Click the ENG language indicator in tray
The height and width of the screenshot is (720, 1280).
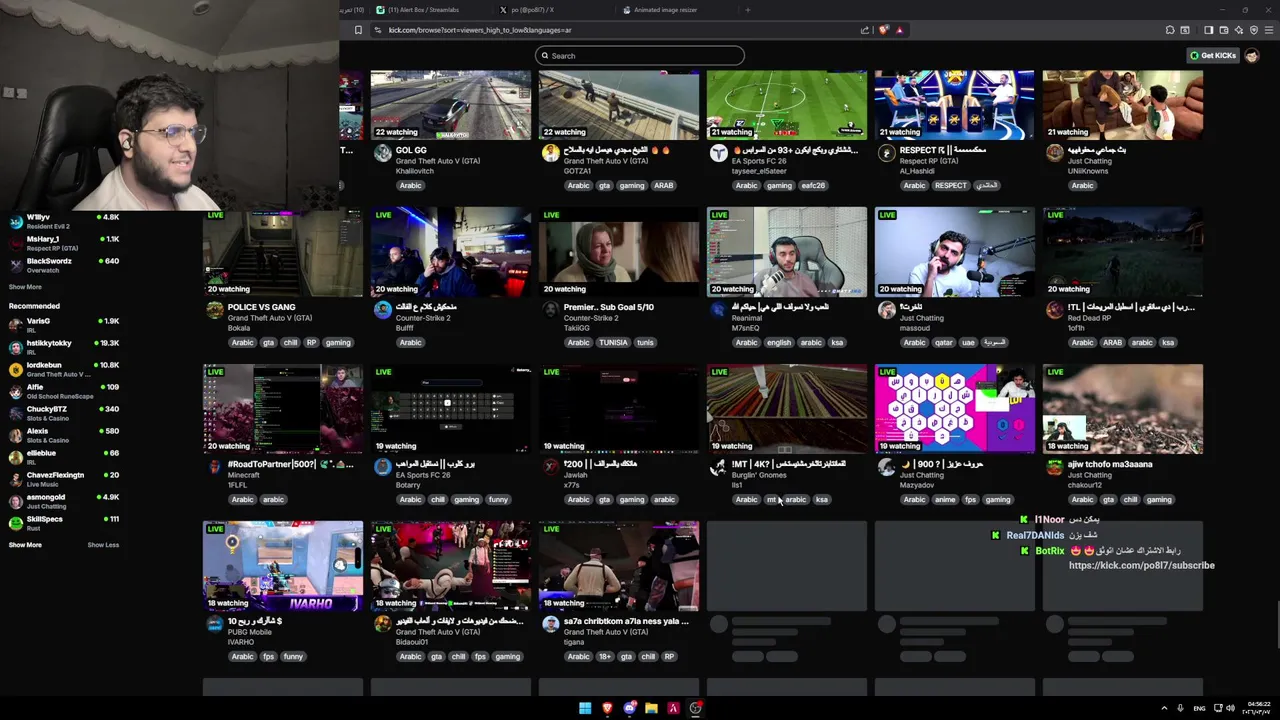pos(1199,708)
